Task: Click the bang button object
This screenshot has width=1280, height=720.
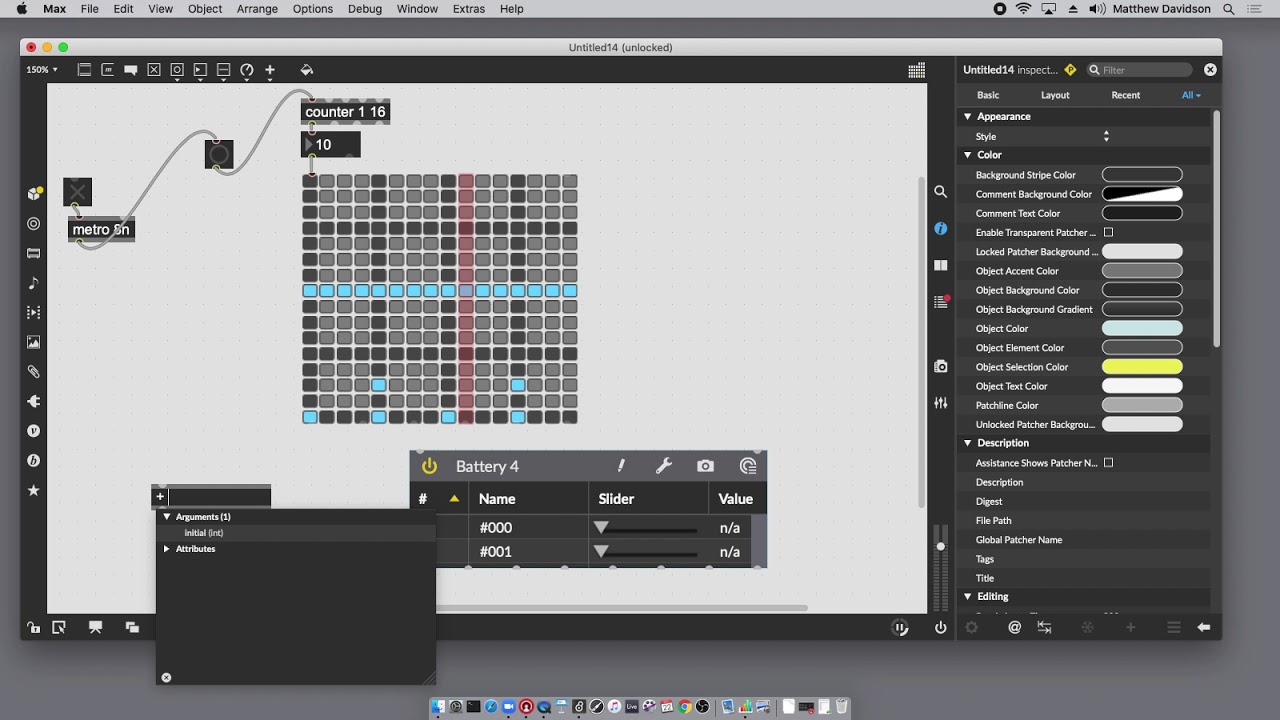Action: pyautogui.click(x=219, y=154)
